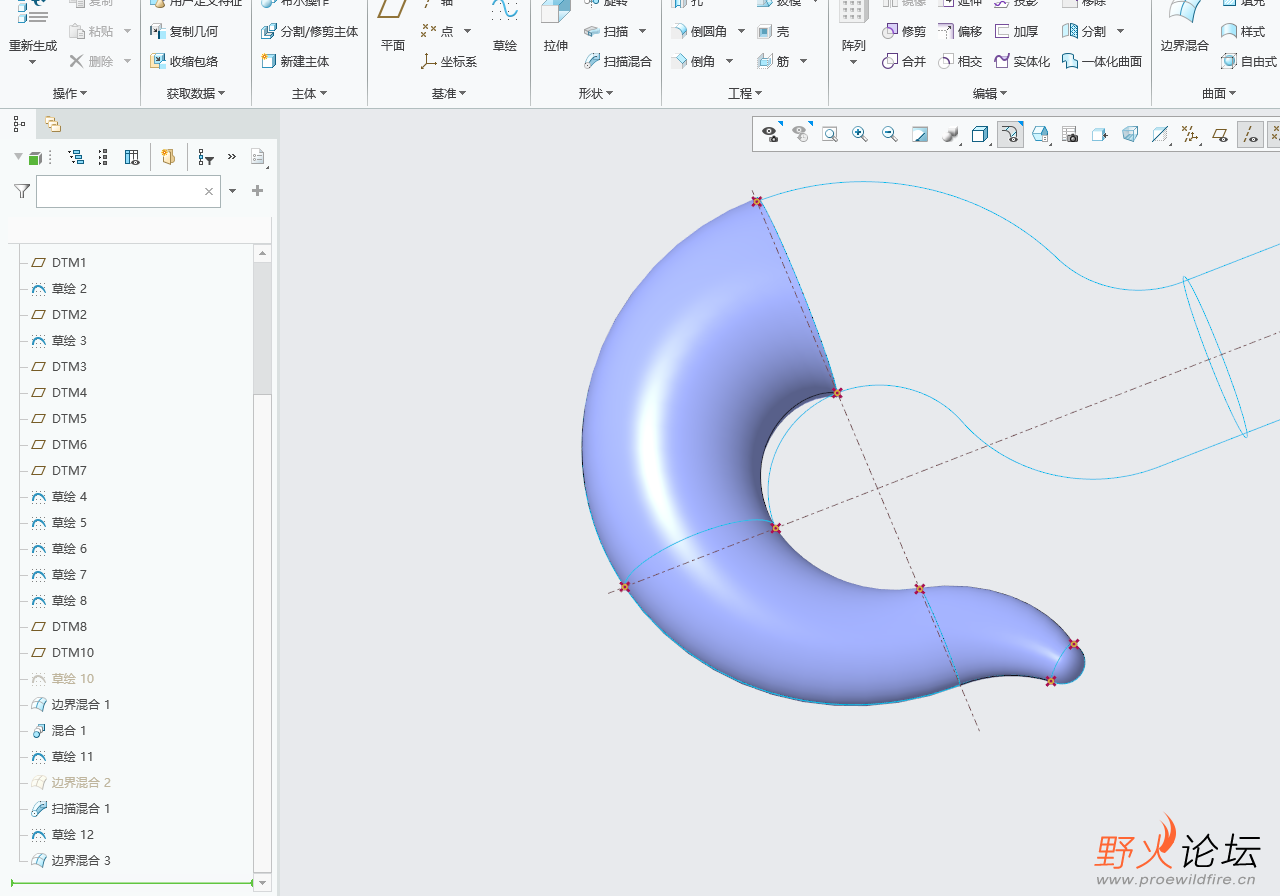Add a search filter with plus button

pyautogui.click(x=257, y=191)
